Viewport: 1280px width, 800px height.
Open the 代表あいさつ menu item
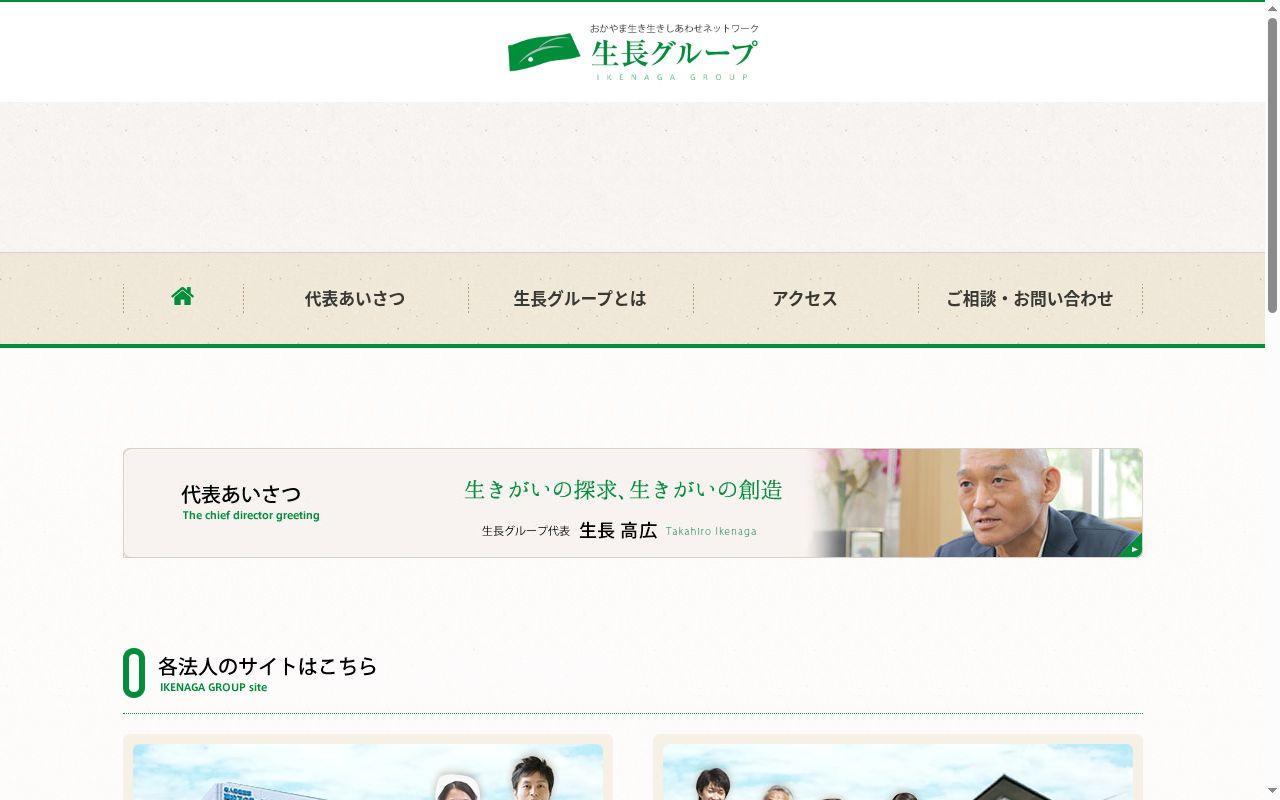(x=355, y=298)
